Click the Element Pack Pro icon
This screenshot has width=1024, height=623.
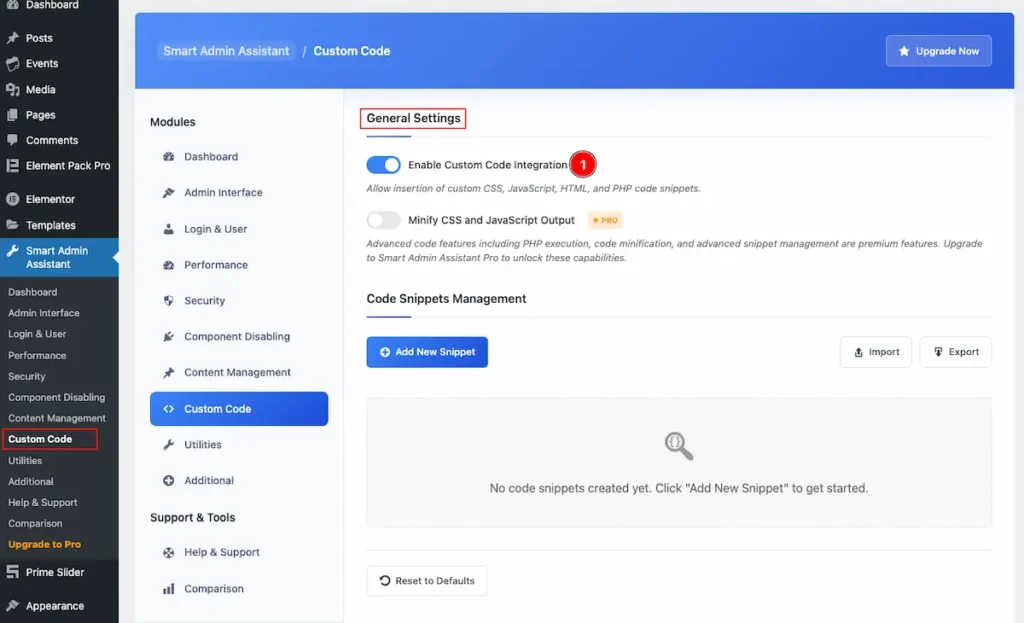(12, 166)
